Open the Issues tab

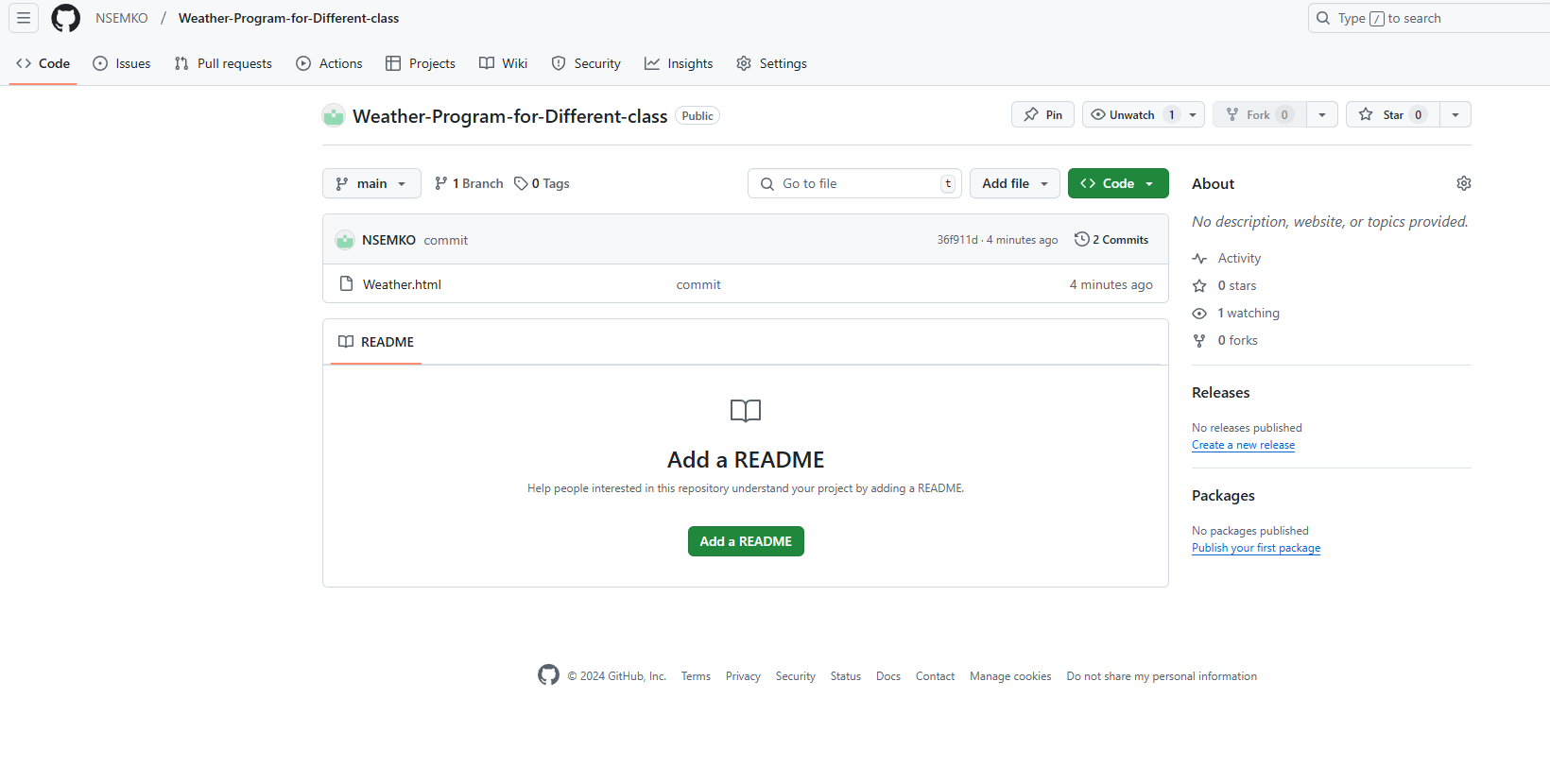122,63
